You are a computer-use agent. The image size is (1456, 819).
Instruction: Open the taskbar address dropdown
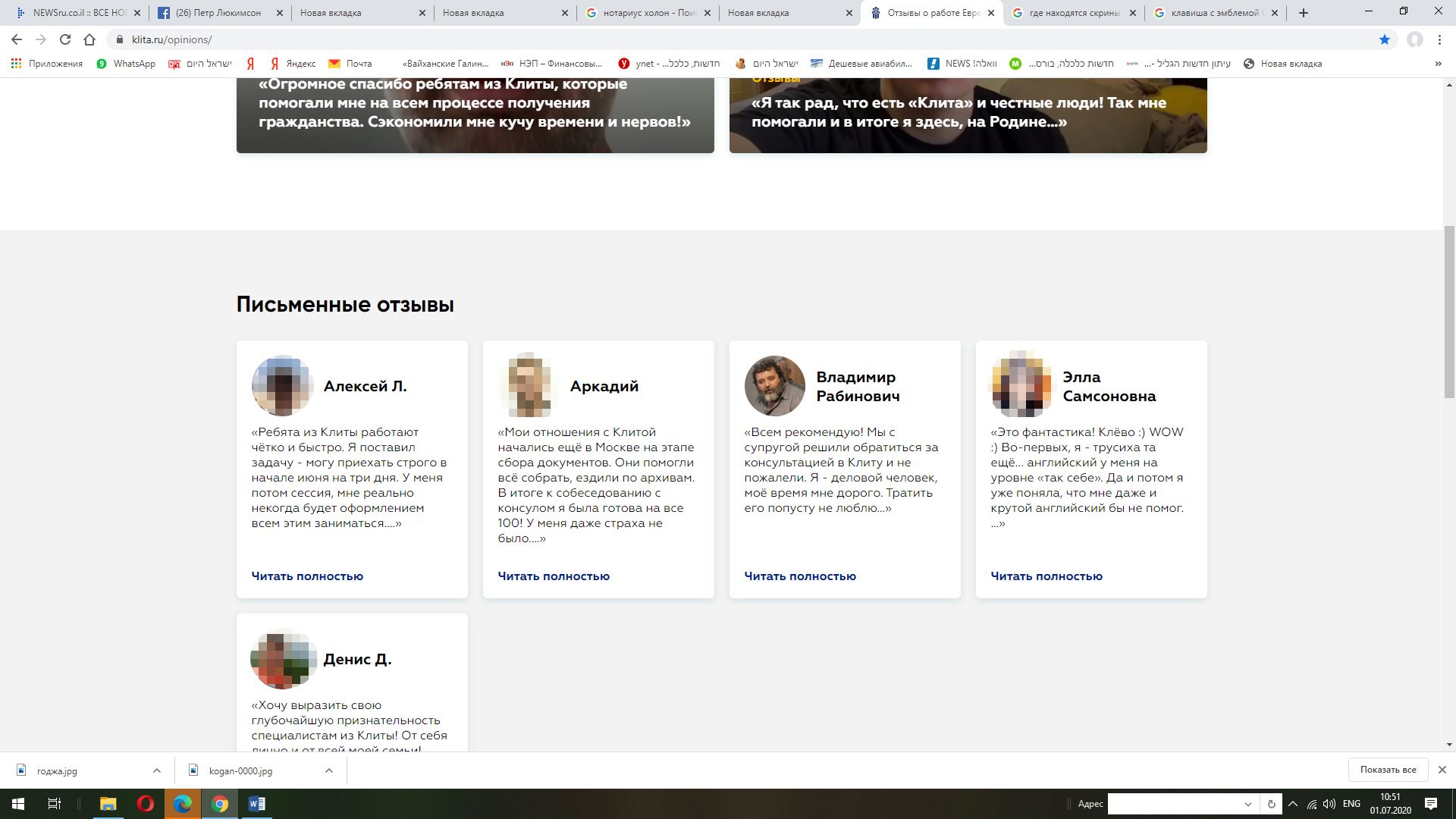click(1248, 804)
